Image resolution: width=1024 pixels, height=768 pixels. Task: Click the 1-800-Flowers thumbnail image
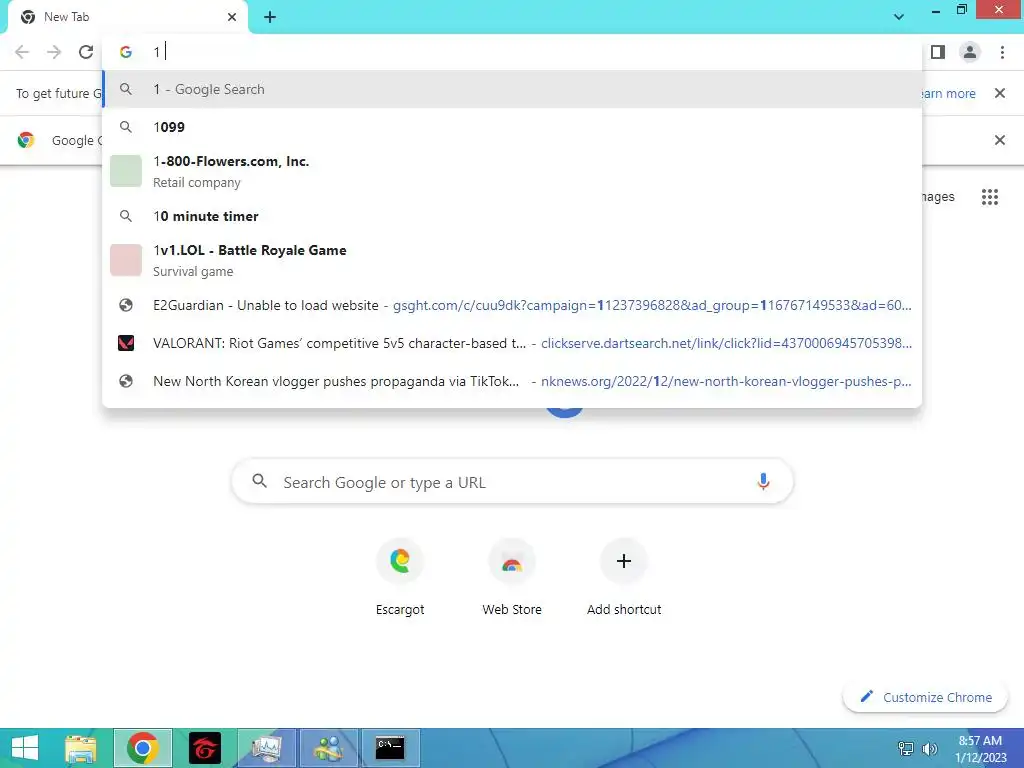coord(125,171)
